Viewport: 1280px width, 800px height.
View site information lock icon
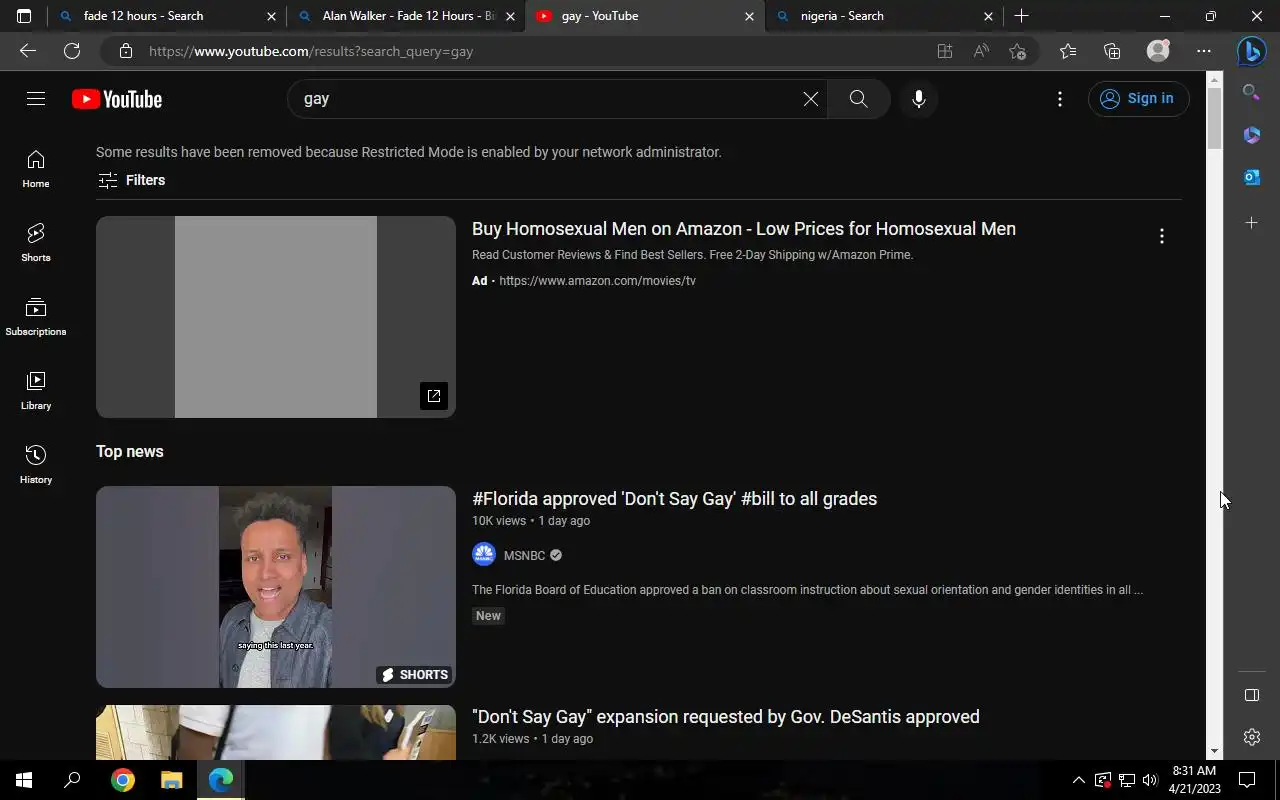[x=125, y=51]
